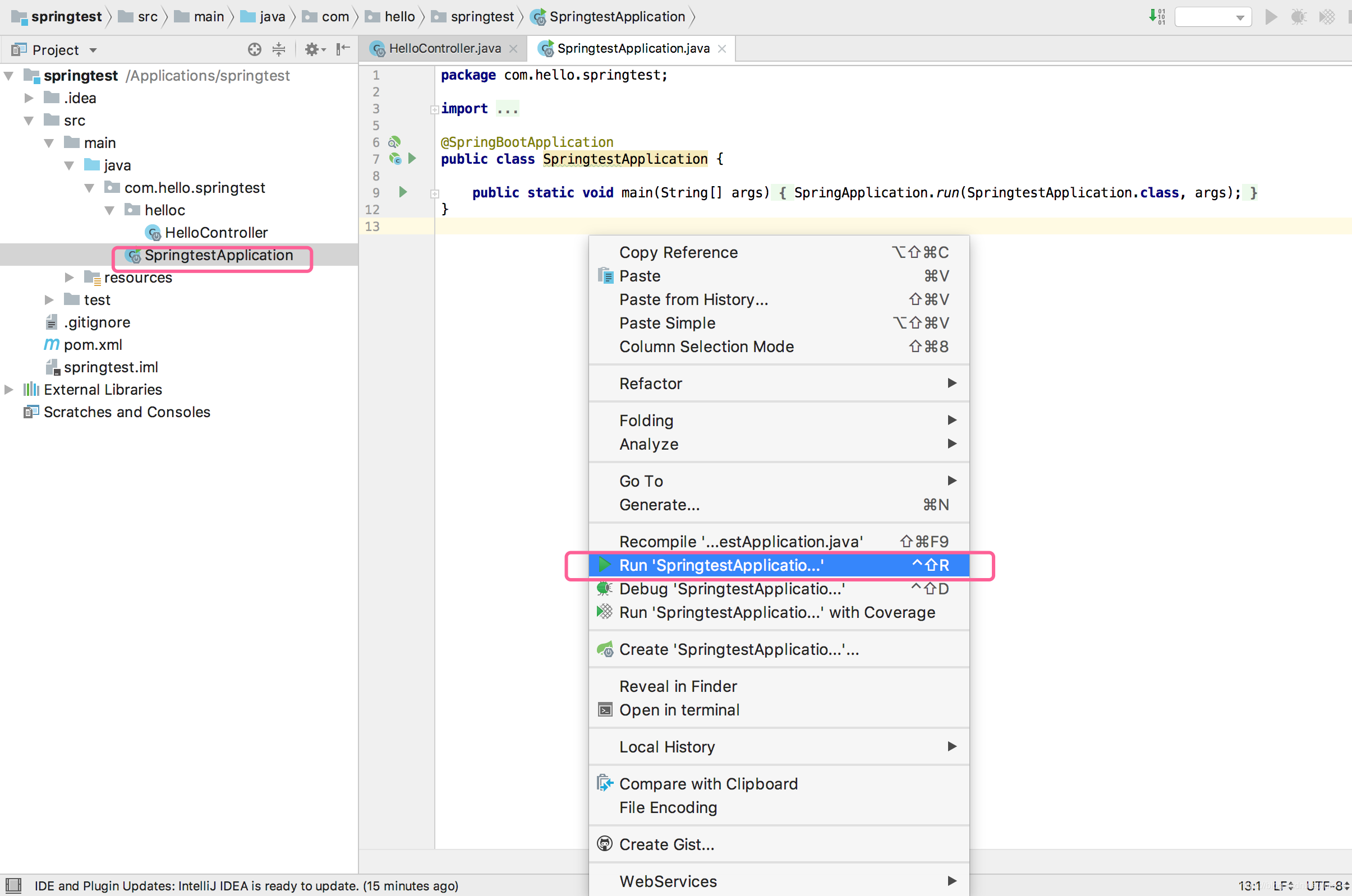Open the Refactor submenu
Screen dimensions: 1352x896
coord(779,384)
